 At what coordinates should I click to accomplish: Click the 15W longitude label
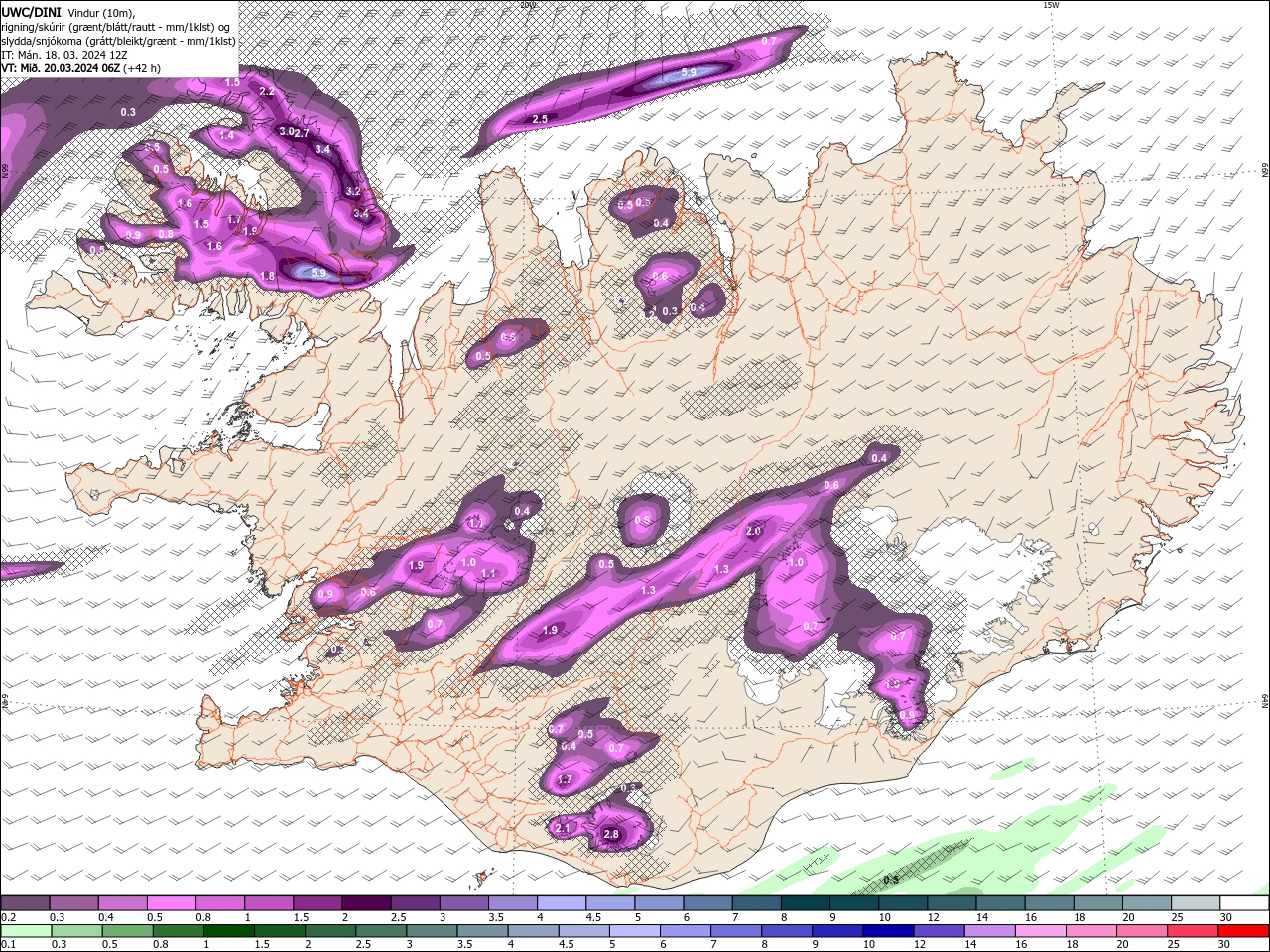[1052, 5]
